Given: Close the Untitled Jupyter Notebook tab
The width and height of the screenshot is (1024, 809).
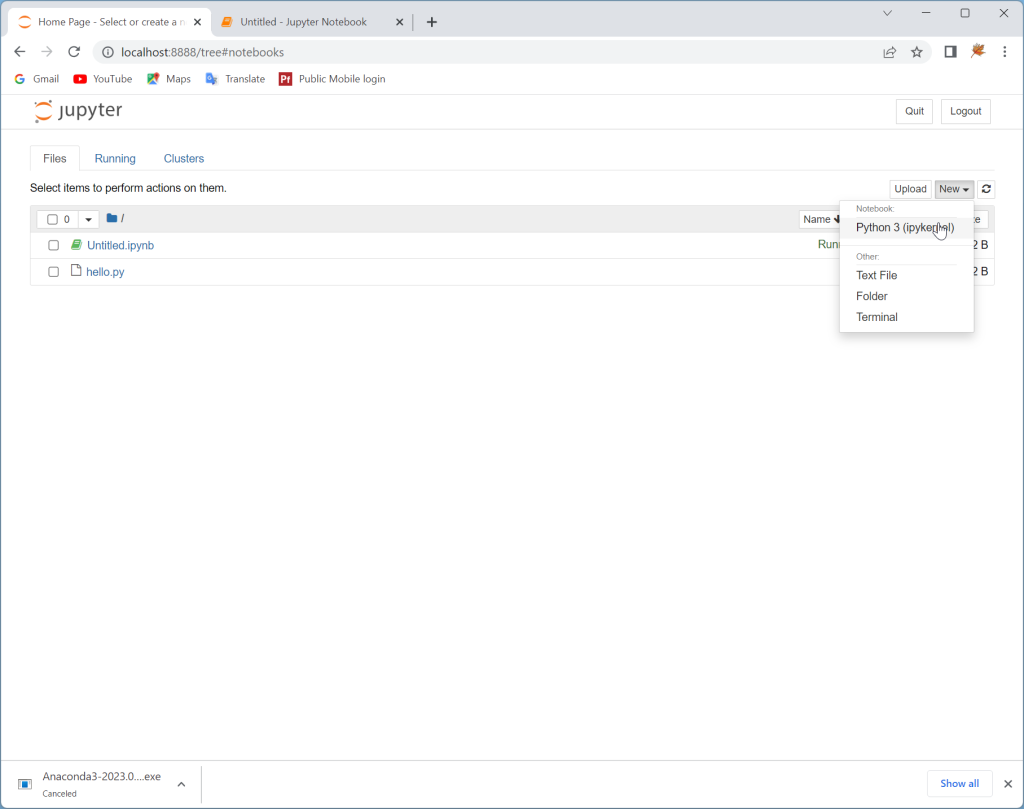Looking at the screenshot, I should click(399, 22).
